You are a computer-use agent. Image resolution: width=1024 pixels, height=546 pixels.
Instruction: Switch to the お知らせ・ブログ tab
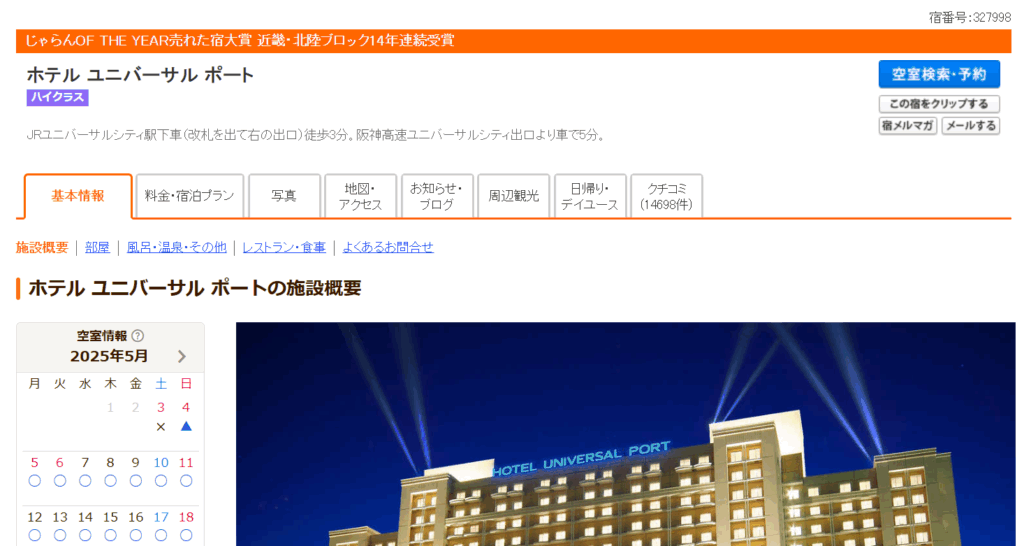pyautogui.click(x=437, y=196)
